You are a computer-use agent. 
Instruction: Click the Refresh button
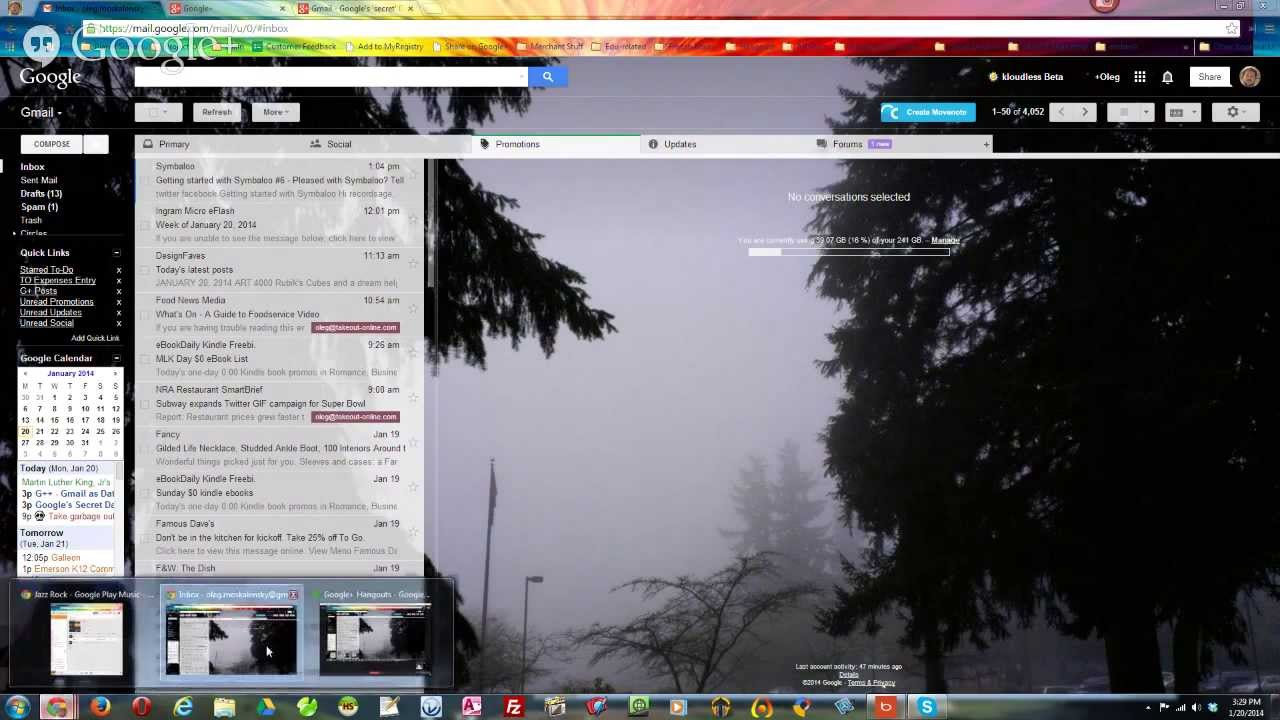click(x=217, y=112)
